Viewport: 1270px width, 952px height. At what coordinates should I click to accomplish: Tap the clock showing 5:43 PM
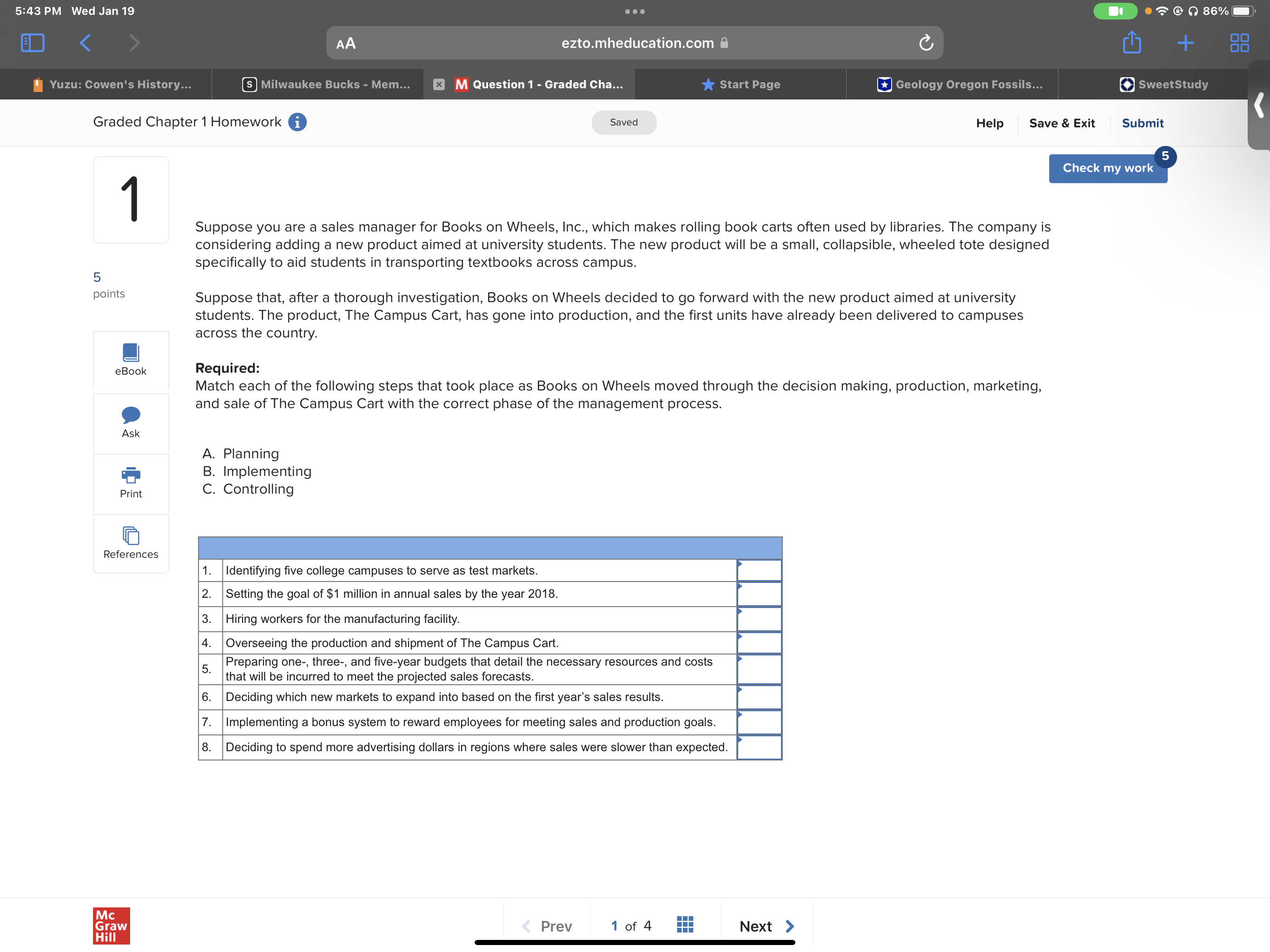point(38,11)
